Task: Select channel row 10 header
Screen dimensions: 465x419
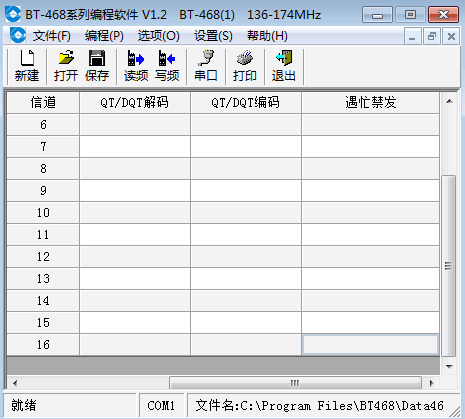Action: click(x=43, y=213)
